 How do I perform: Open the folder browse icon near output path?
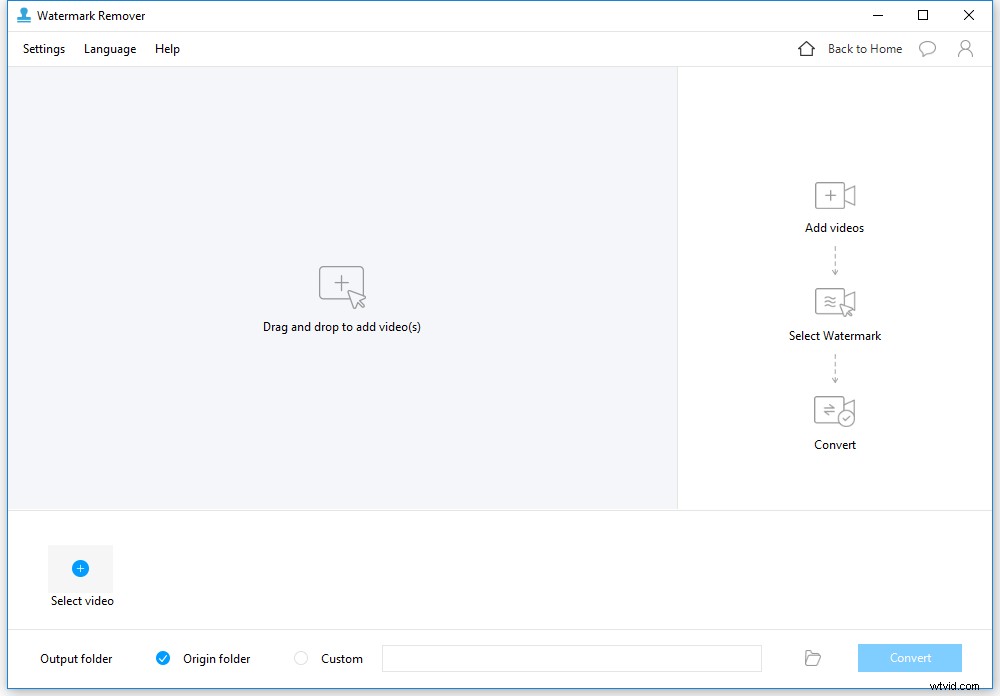point(812,658)
